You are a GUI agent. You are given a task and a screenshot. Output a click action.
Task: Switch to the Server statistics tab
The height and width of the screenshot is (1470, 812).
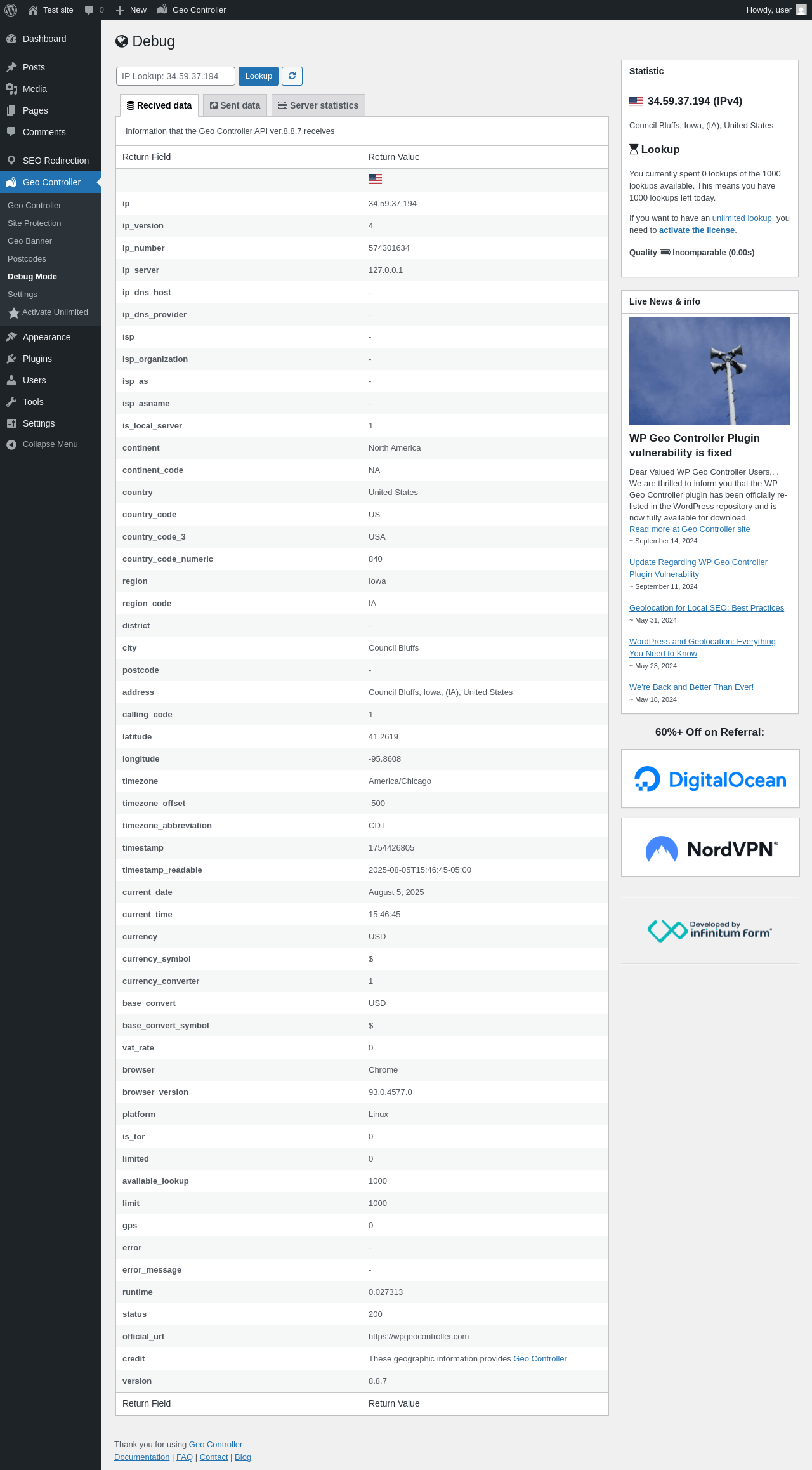[x=318, y=105]
